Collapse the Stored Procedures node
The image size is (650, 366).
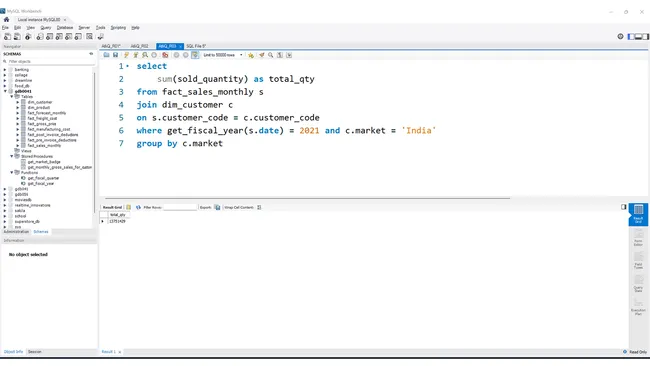12,156
